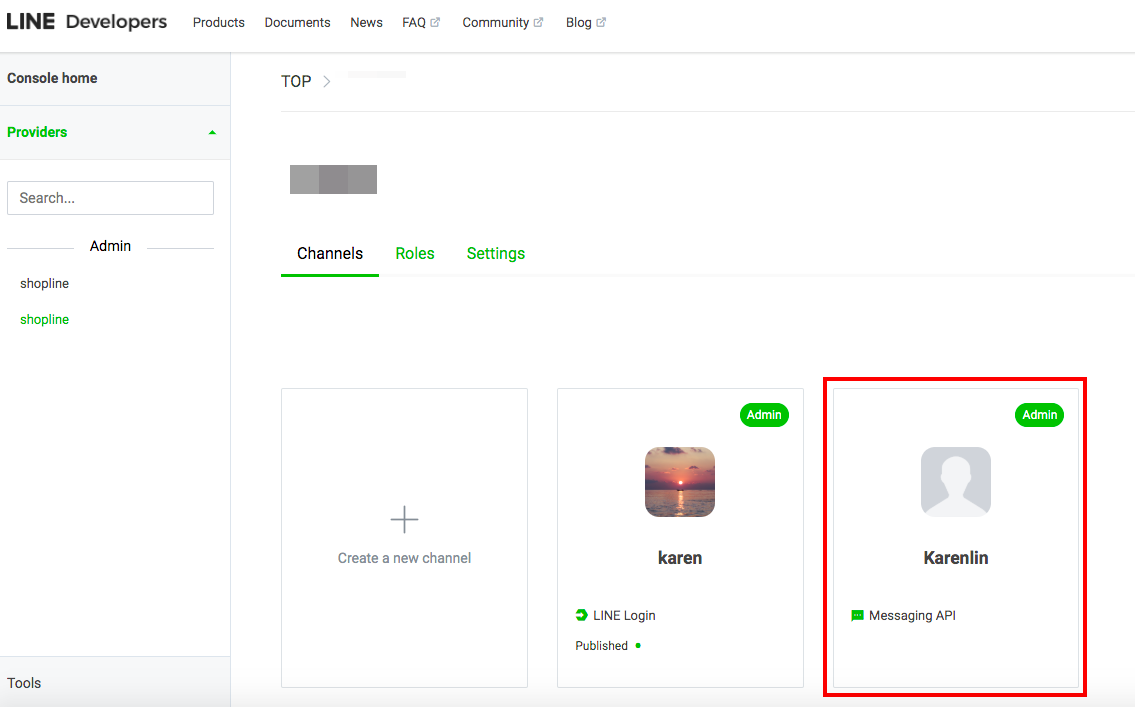Click the Messaging API speech-bubble icon
The width and height of the screenshot is (1135, 707).
coord(857,616)
